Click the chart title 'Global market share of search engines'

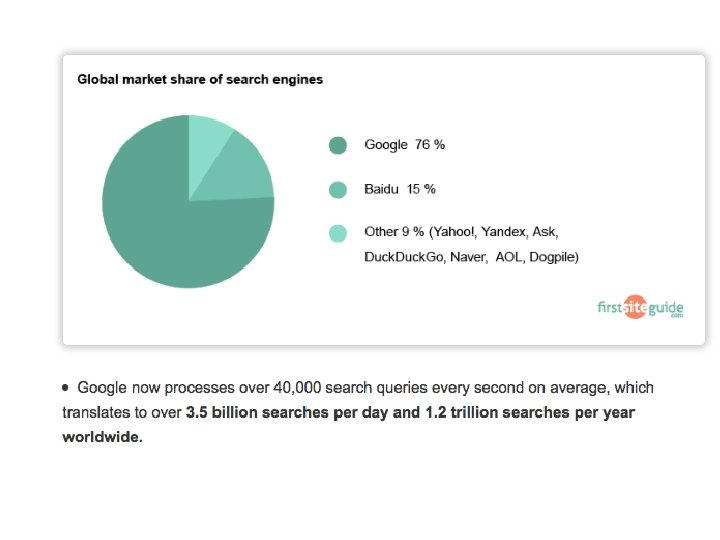click(200, 79)
